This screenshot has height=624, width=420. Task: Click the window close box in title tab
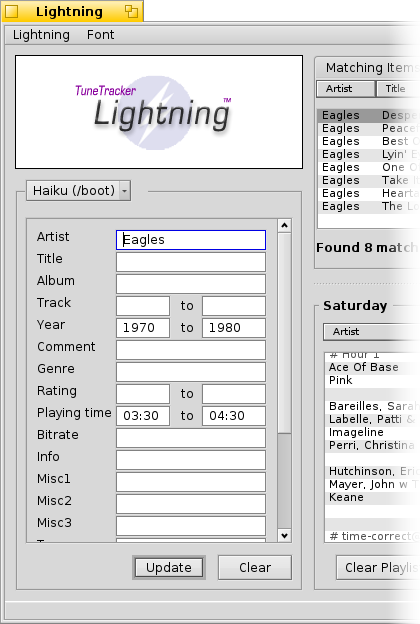12,12
